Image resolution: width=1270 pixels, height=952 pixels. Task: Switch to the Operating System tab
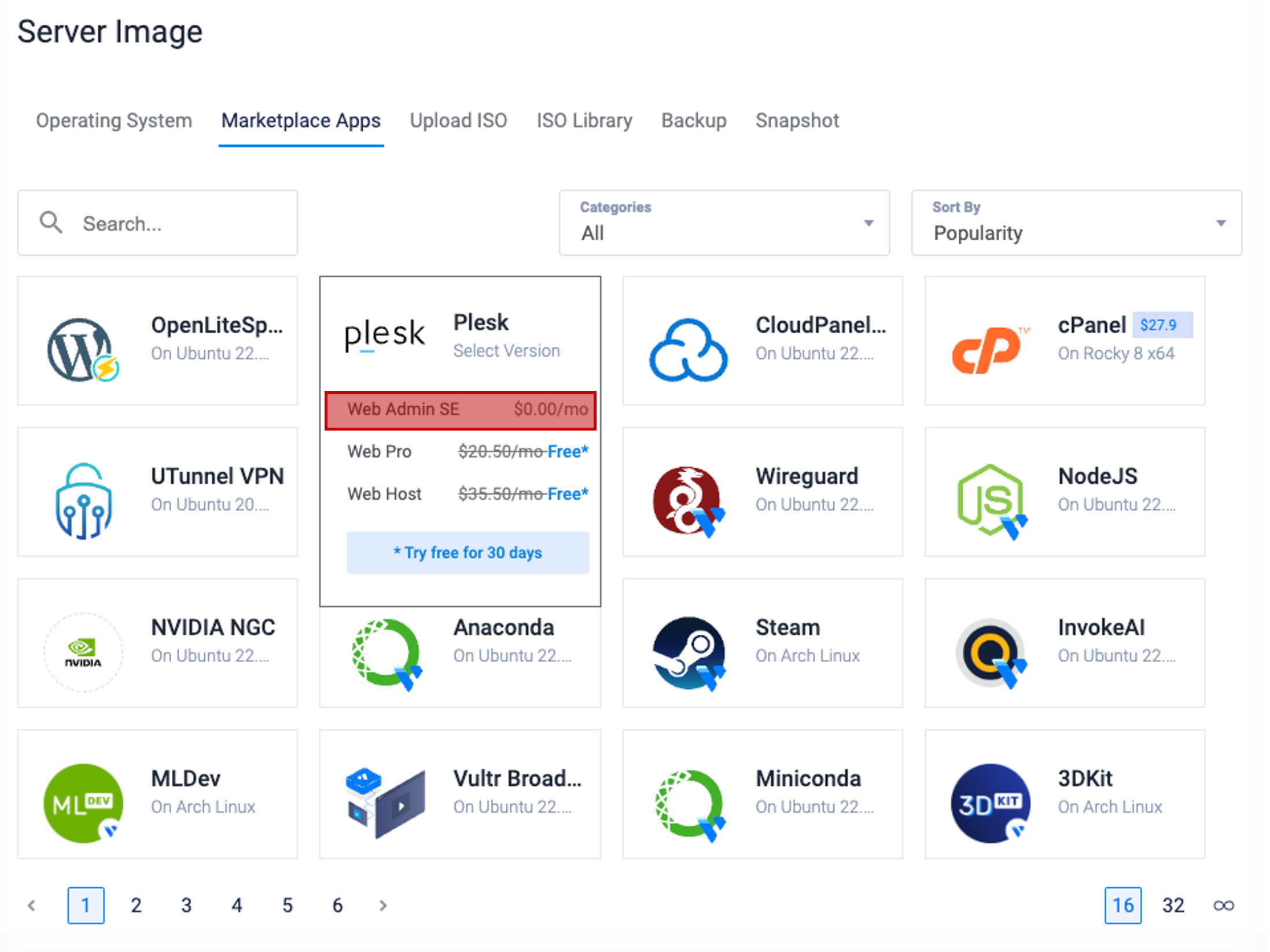tap(114, 121)
